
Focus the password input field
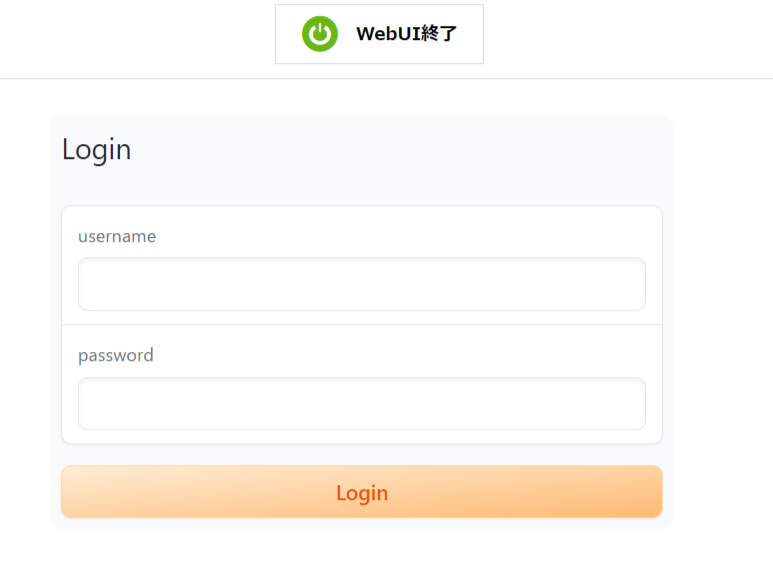(x=362, y=404)
